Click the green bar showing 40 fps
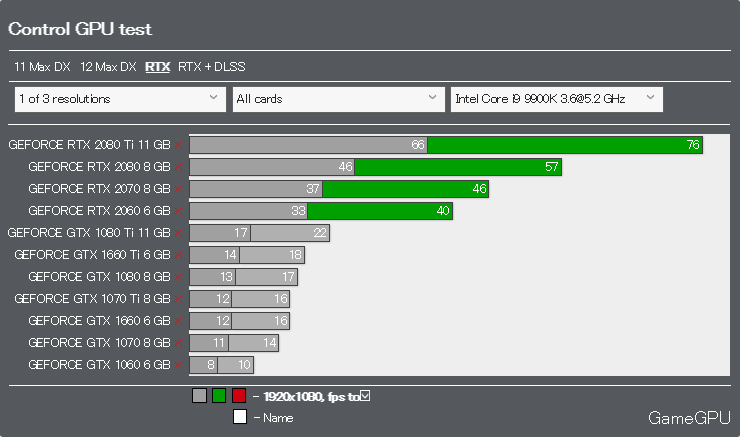This screenshot has height=437, width=740. click(380, 211)
